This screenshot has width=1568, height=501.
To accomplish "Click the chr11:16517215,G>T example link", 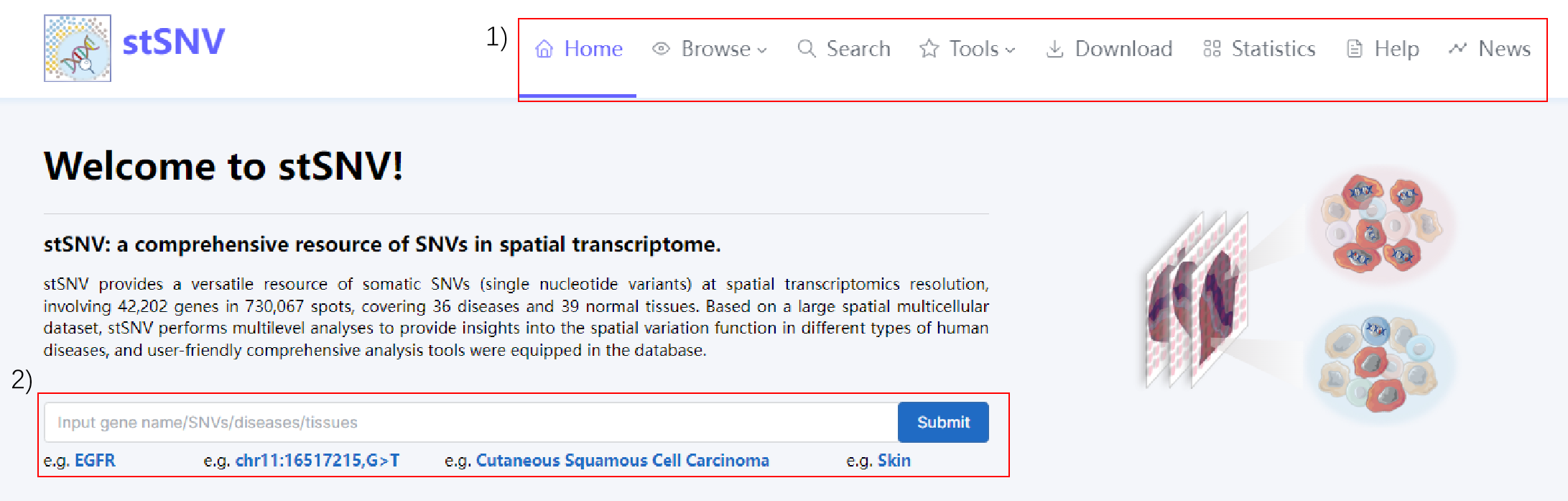I will pyautogui.click(x=317, y=461).
